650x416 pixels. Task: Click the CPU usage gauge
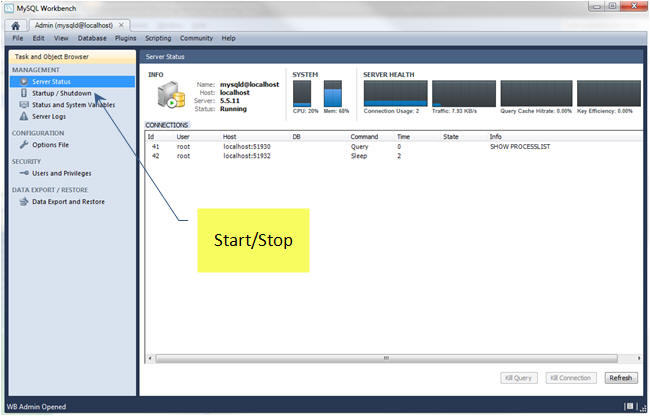click(302, 94)
